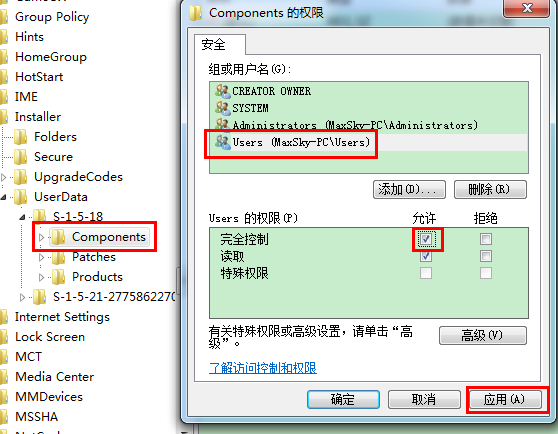The image size is (558, 434).
Task: Expand the UpgradeCodes tree node
Action: pyautogui.click(x=4, y=177)
